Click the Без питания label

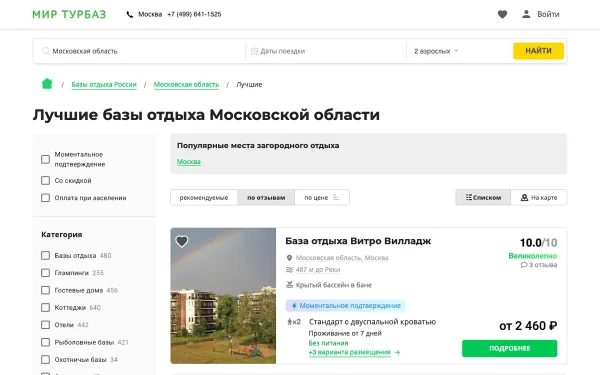pos(328,343)
